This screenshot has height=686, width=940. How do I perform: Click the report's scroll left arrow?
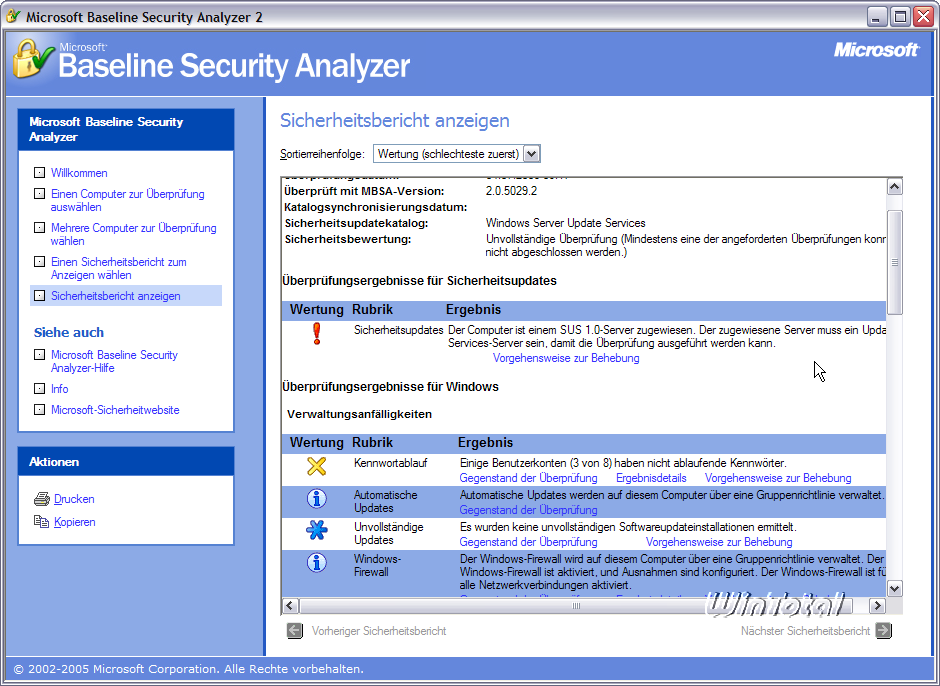pyautogui.click(x=290, y=606)
